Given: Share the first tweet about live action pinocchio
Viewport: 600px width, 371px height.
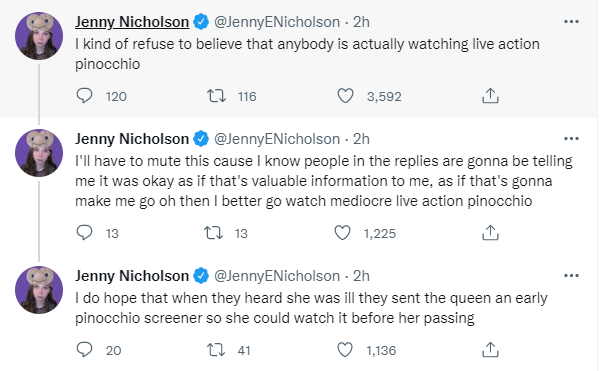Looking at the screenshot, I should point(490,96).
